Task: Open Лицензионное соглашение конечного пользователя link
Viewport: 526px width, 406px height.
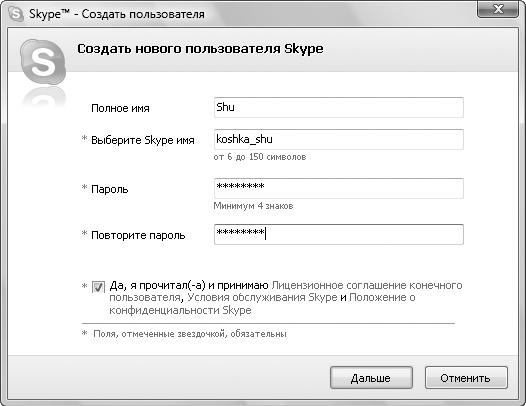Action: coord(367,286)
